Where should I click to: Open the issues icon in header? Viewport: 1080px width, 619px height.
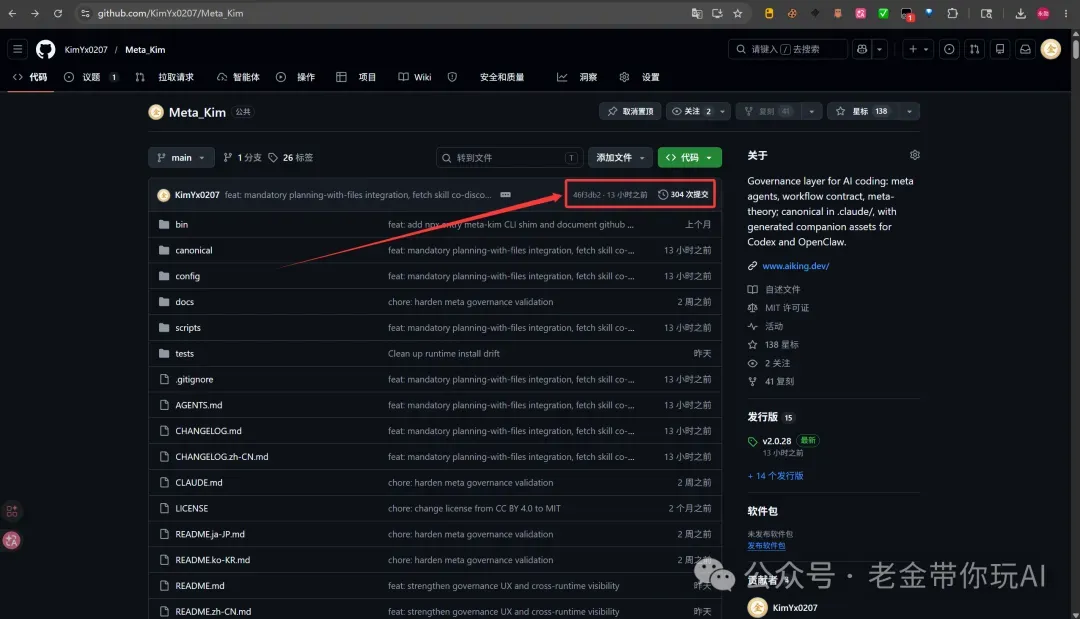coord(949,50)
